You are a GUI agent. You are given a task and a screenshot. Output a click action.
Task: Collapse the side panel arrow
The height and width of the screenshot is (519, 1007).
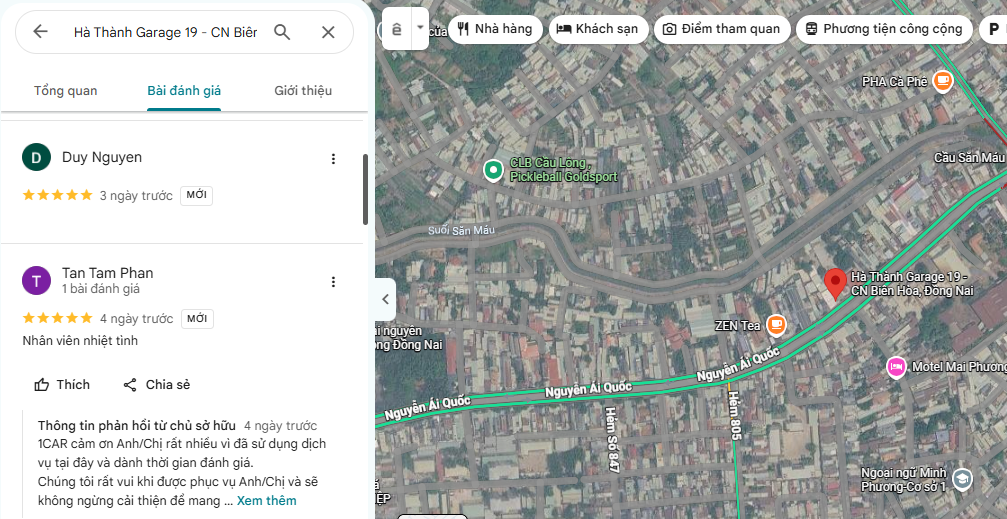click(385, 299)
